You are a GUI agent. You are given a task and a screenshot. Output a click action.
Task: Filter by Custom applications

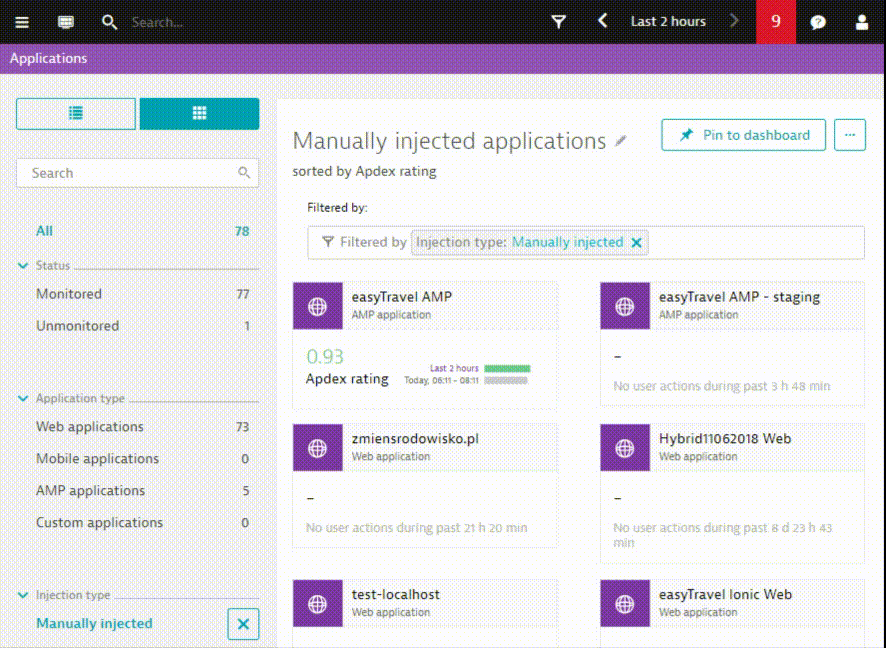[99, 523]
